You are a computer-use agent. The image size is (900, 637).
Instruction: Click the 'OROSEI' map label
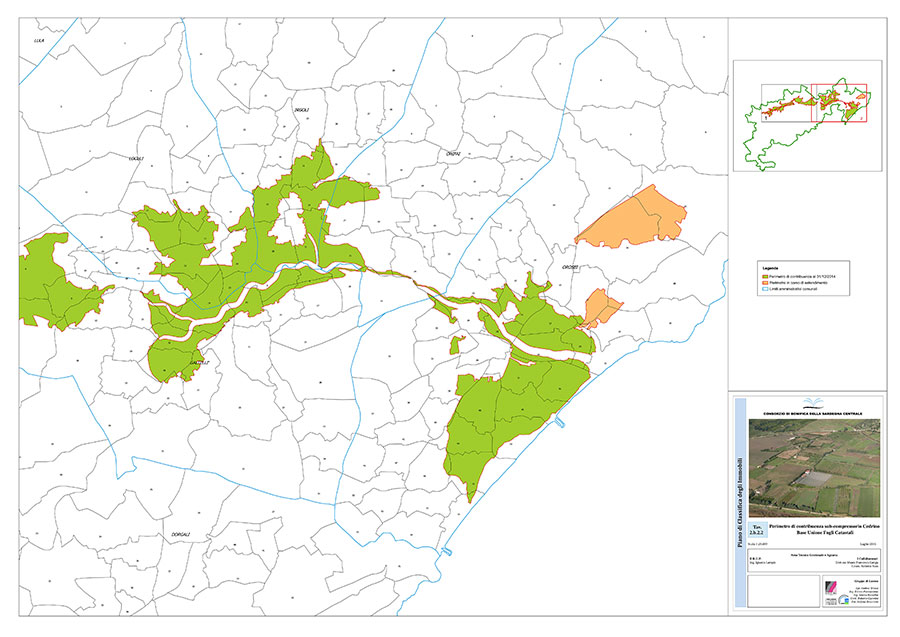572,267
